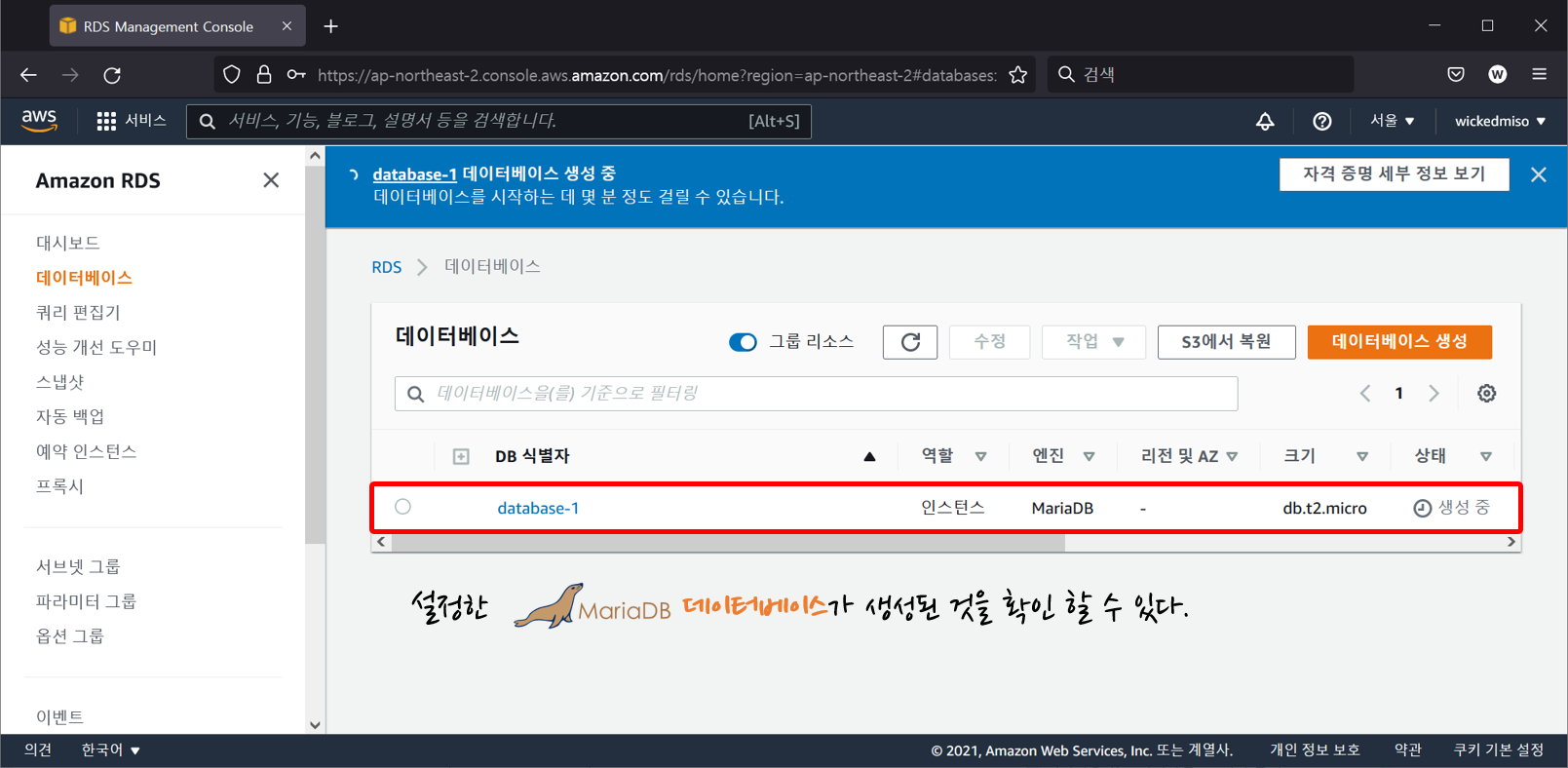Open Firefox account avatar W
The image size is (1568, 768).
(x=1498, y=74)
